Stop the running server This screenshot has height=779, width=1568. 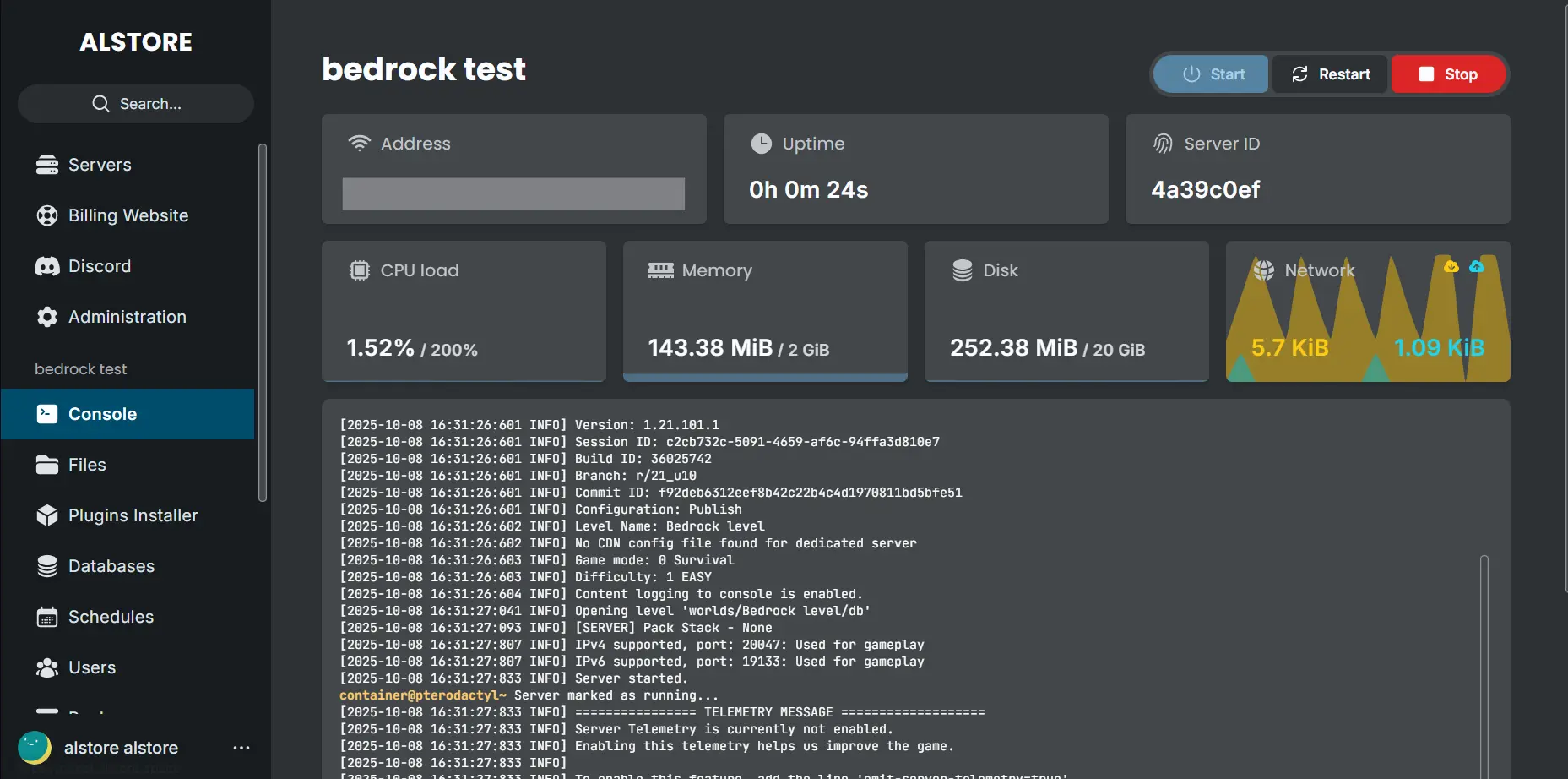(1448, 74)
